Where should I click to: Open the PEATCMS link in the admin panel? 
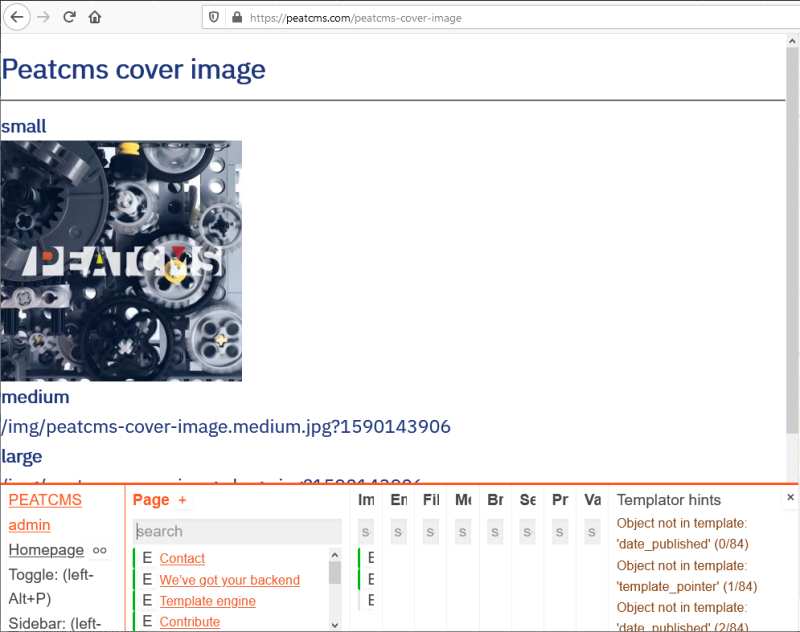(45, 500)
